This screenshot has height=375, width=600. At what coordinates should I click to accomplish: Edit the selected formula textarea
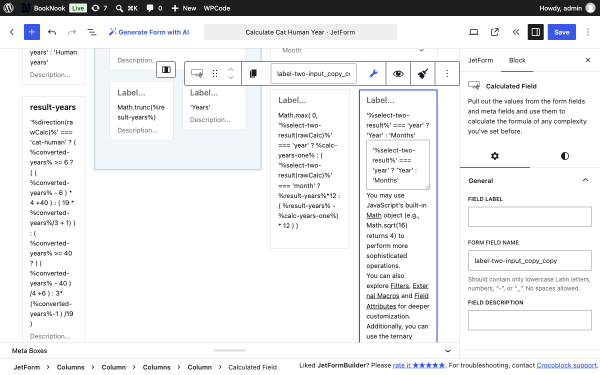[398, 165]
